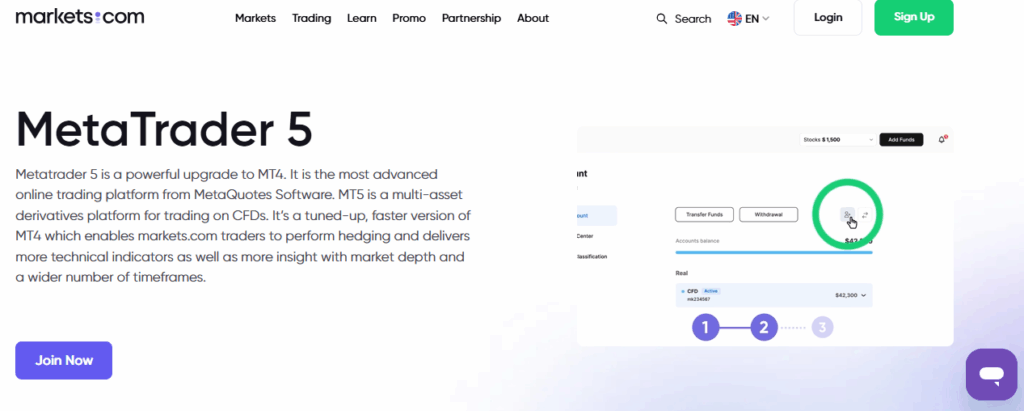The height and width of the screenshot is (411, 1024).
Task: Select step 2 circle indicator
Action: point(764,327)
